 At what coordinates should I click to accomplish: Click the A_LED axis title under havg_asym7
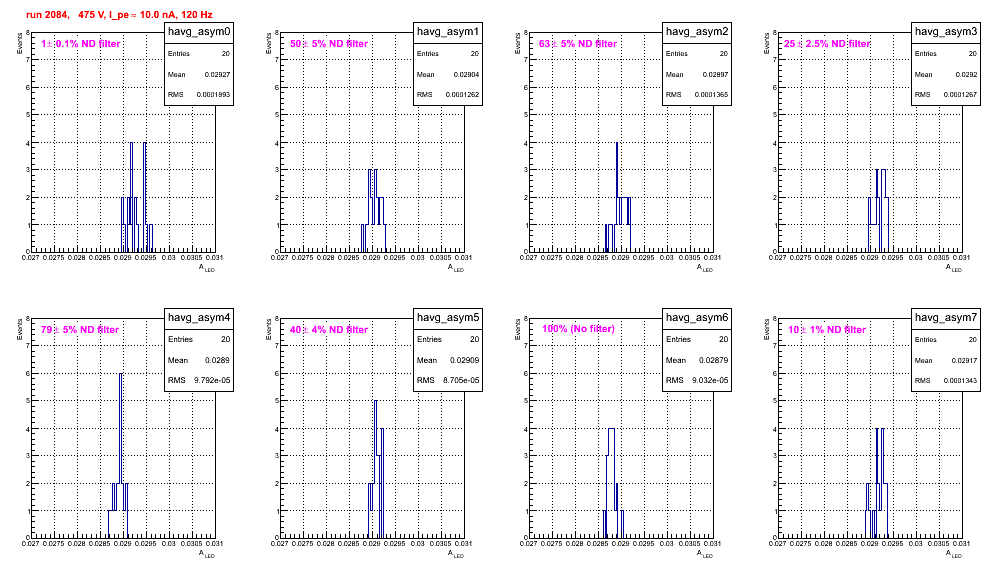(954, 554)
